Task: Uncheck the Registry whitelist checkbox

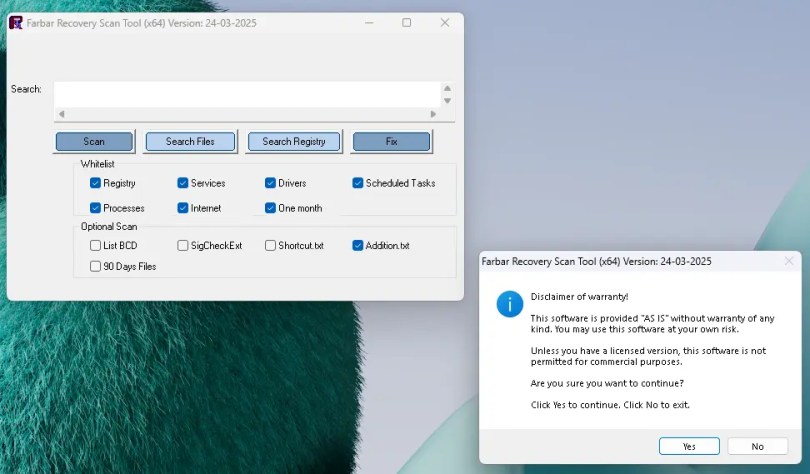Action: click(x=95, y=183)
